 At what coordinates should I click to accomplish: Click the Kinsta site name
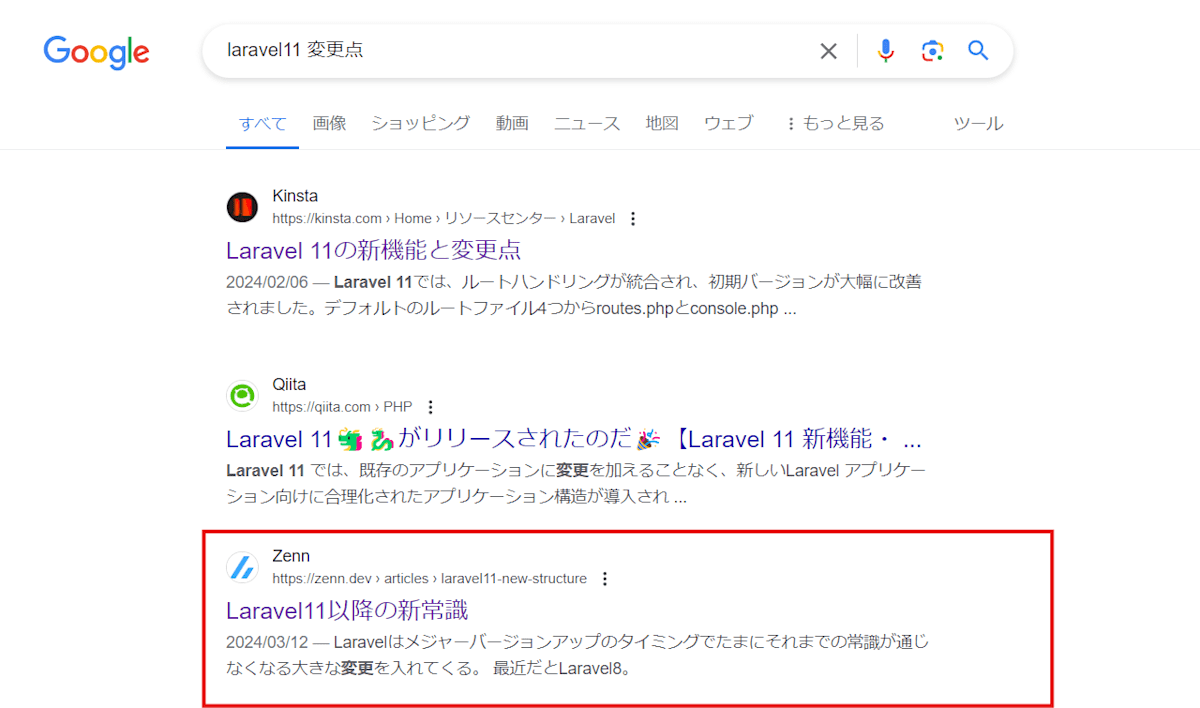click(295, 196)
